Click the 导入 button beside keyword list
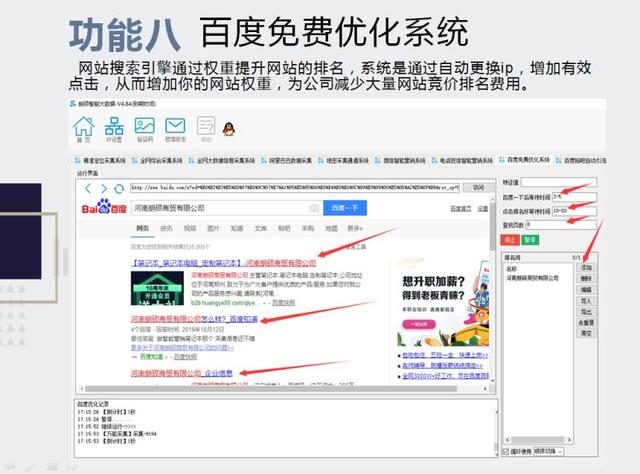This screenshot has height=474, width=640. 586,301
